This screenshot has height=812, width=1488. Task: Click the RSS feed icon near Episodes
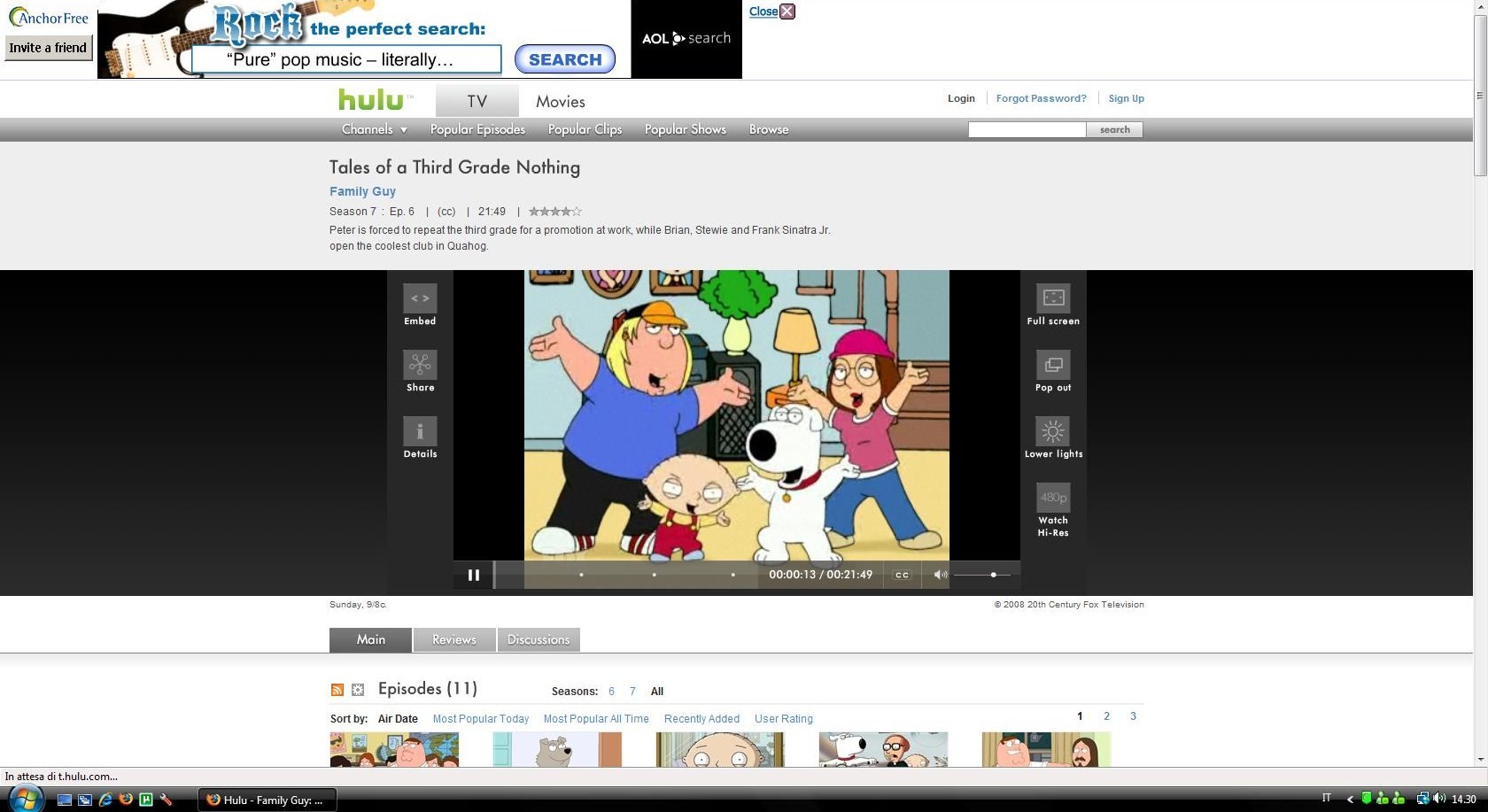pyautogui.click(x=337, y=690)
